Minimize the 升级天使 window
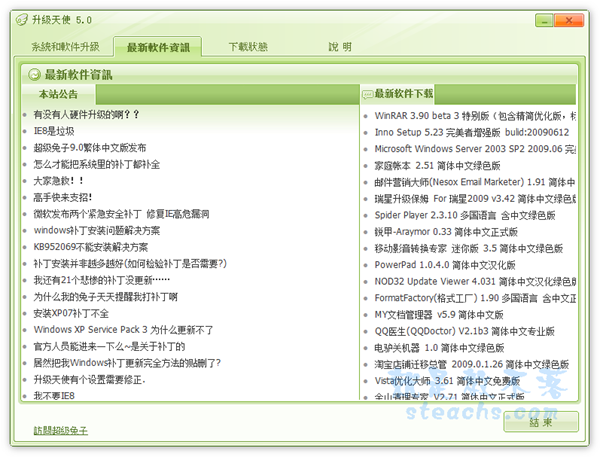 coord(544,20)
